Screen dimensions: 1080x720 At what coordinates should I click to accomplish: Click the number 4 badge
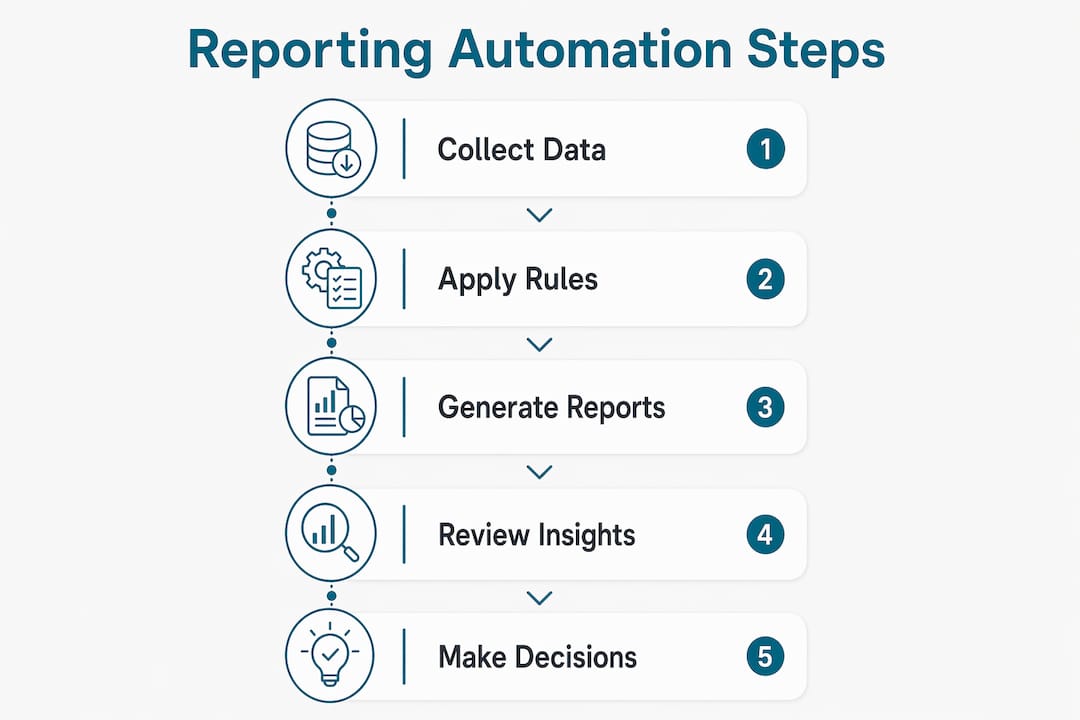click(x=765, y=535)
